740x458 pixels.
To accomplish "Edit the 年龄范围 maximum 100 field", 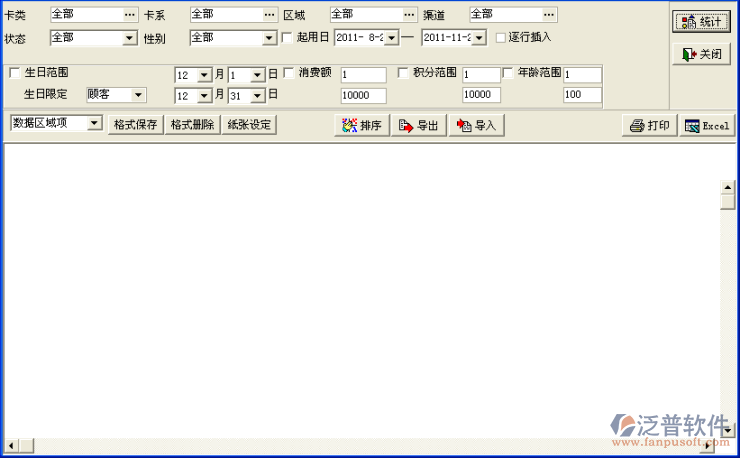I will click(582, 95).
